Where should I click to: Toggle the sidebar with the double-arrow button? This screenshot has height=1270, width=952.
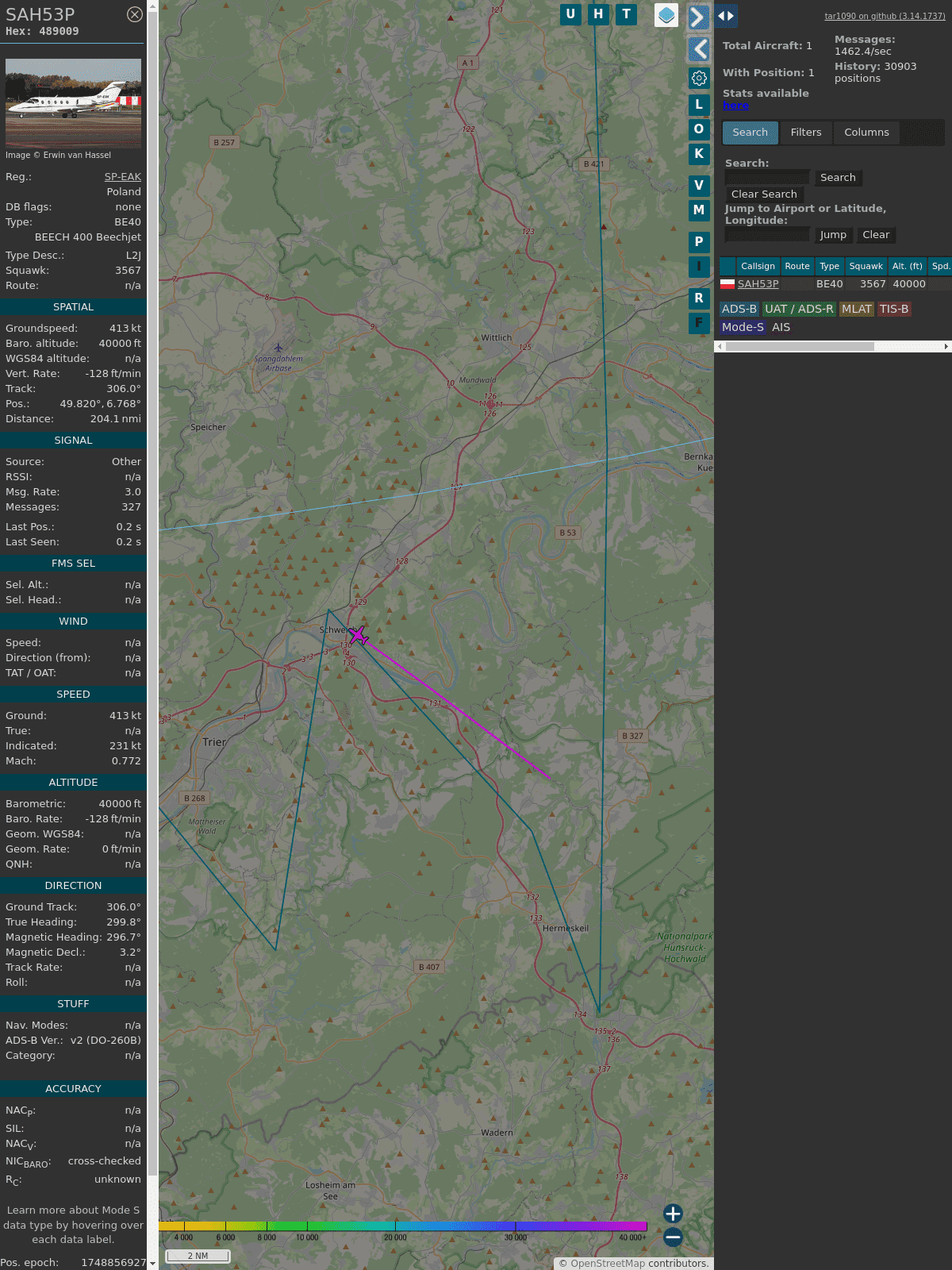[726, 16]
